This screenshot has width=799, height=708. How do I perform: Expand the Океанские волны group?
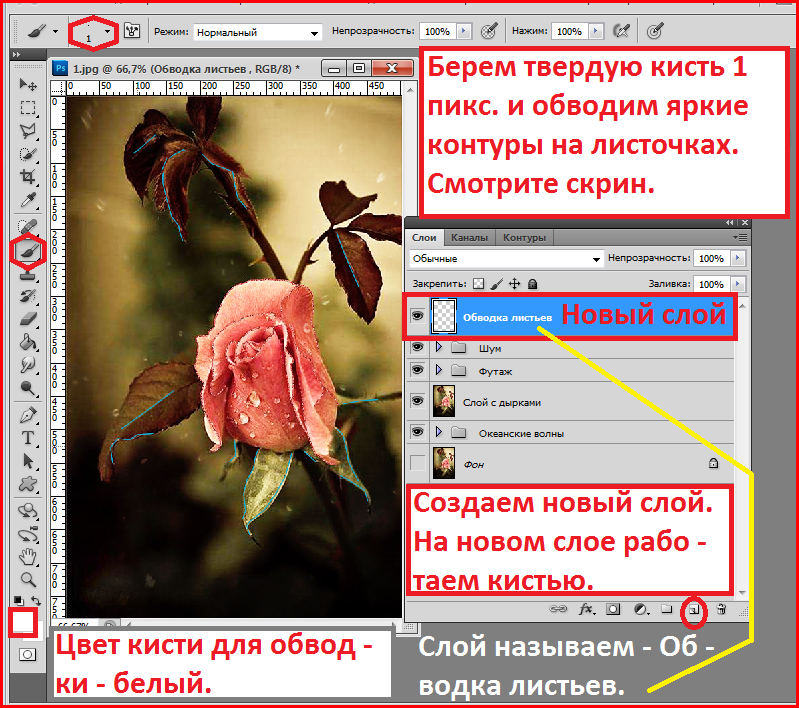pyautogui.click(x=439, y=432)
